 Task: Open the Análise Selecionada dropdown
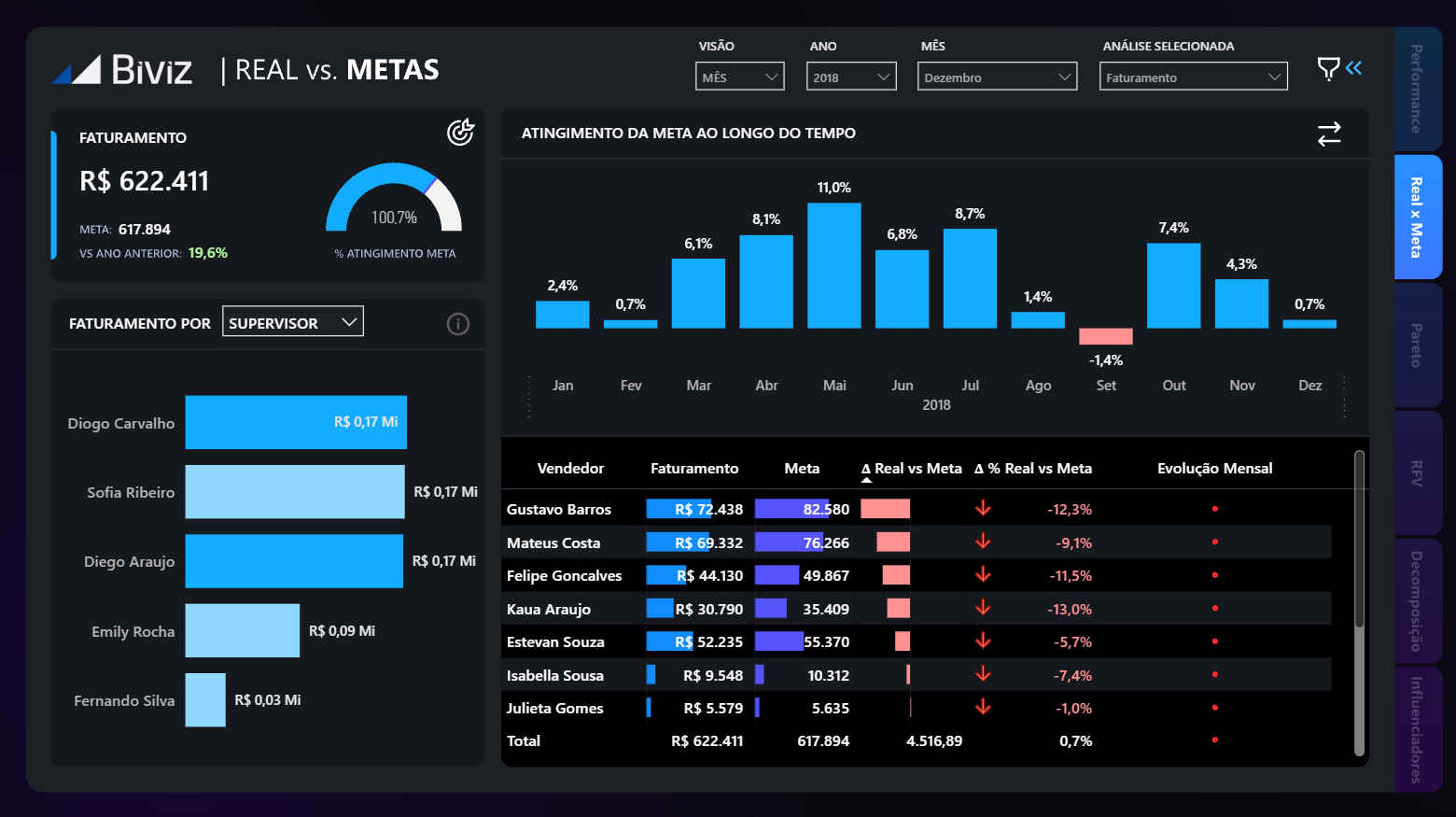[1194, 77]
